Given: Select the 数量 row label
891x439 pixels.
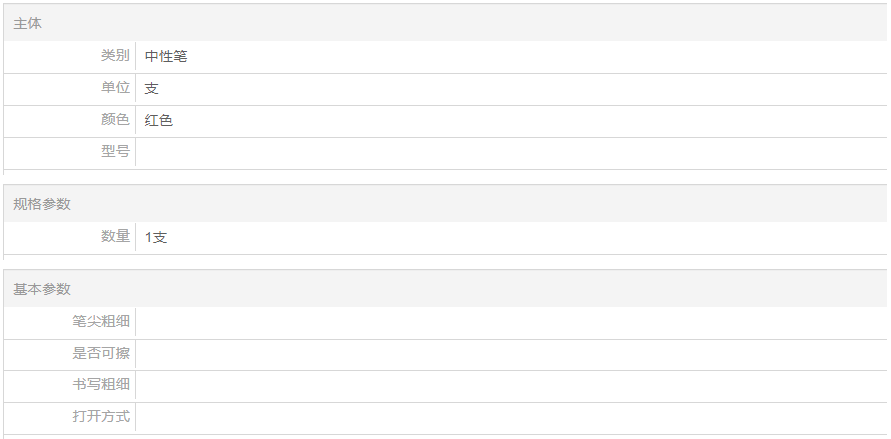Looking at the screenshot, I should [115, 237].
